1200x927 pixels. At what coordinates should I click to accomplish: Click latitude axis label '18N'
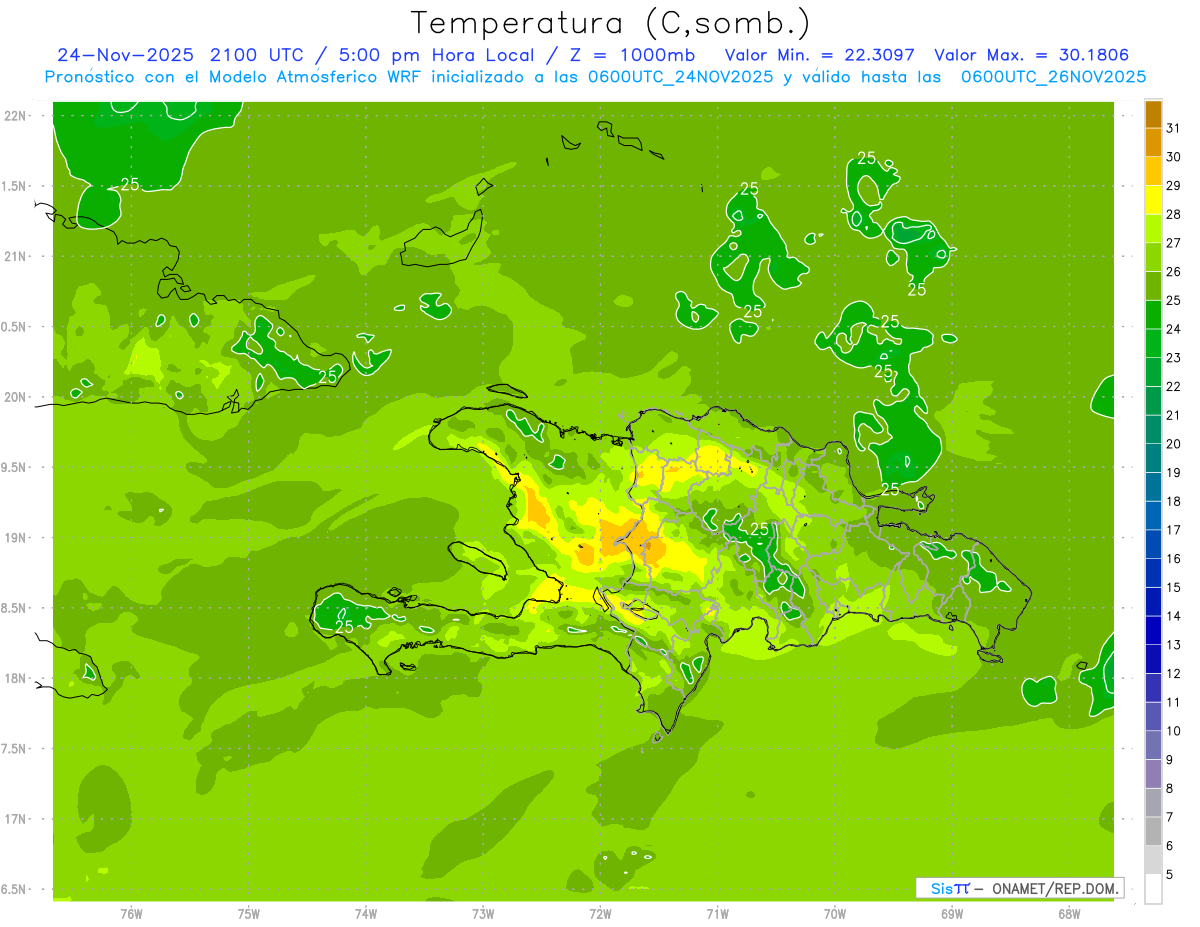click(x=15, y=678)
